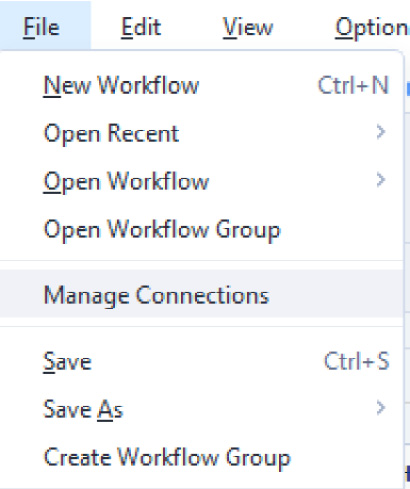Expand the Save As submenu chevron
Image resolution: width=410 pixels, height=489 pixels.
[x=381, y=408]
